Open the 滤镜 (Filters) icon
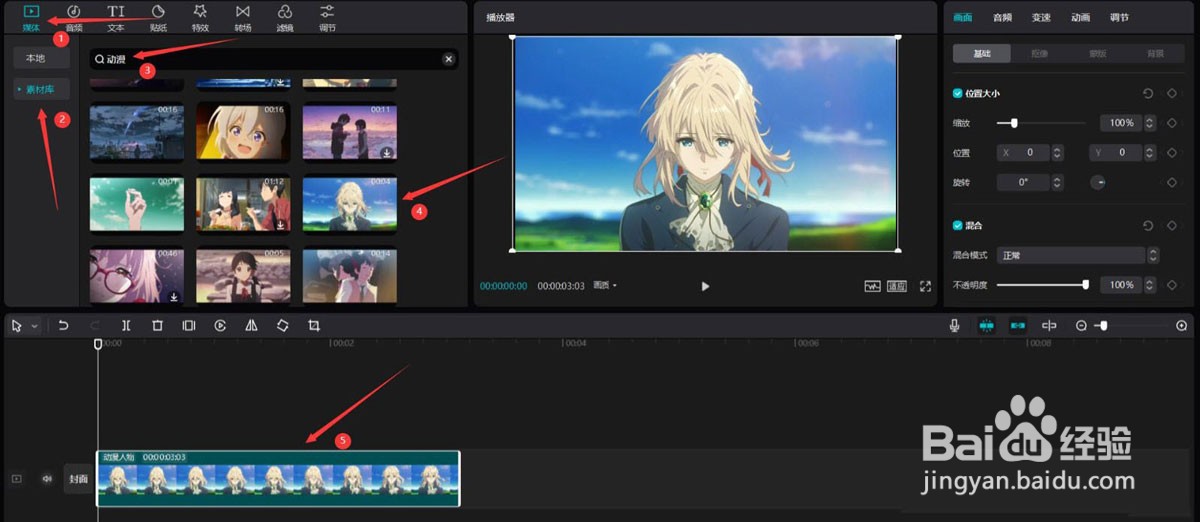 (285, 11)
